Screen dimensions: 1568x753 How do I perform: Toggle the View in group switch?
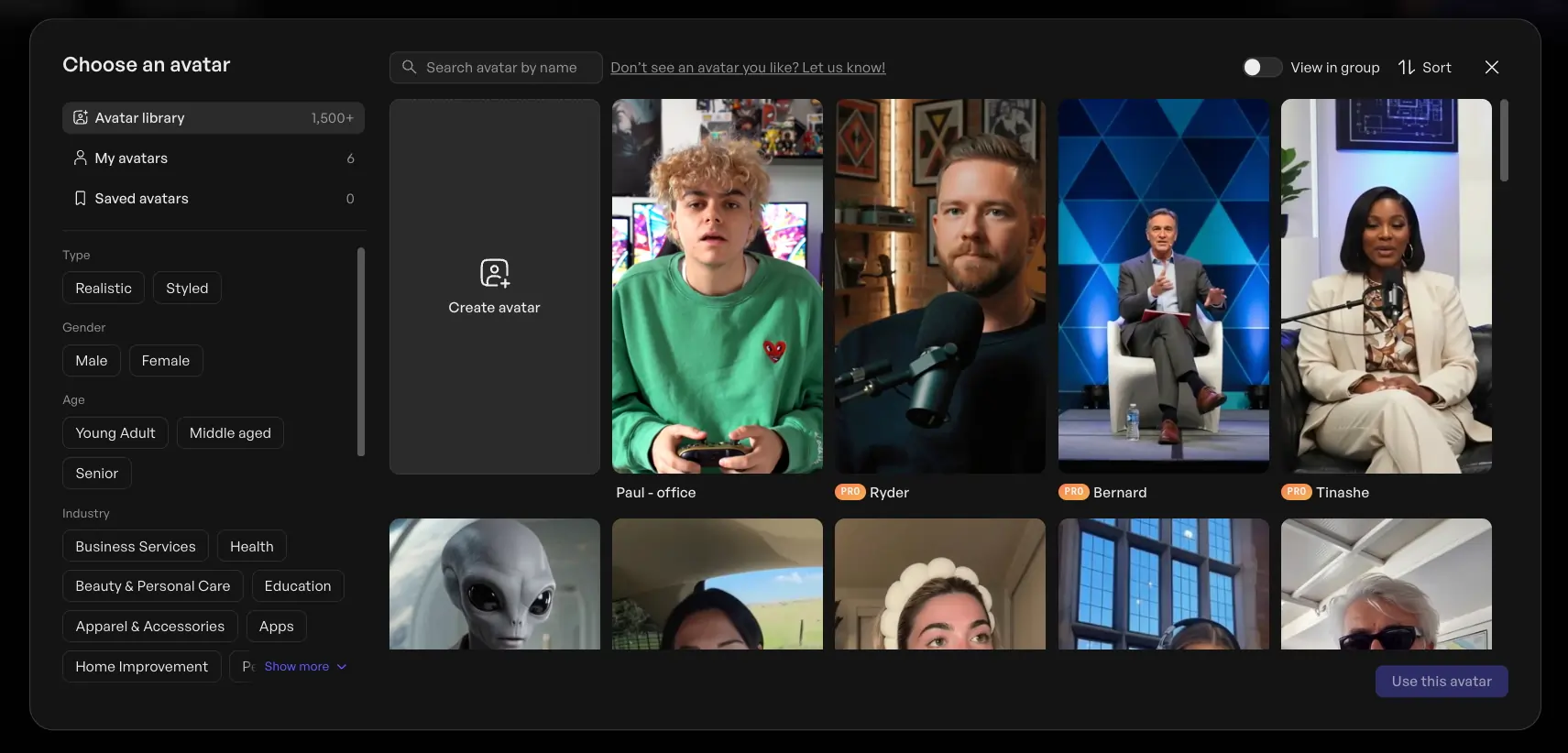click(x=1262, y=67)
